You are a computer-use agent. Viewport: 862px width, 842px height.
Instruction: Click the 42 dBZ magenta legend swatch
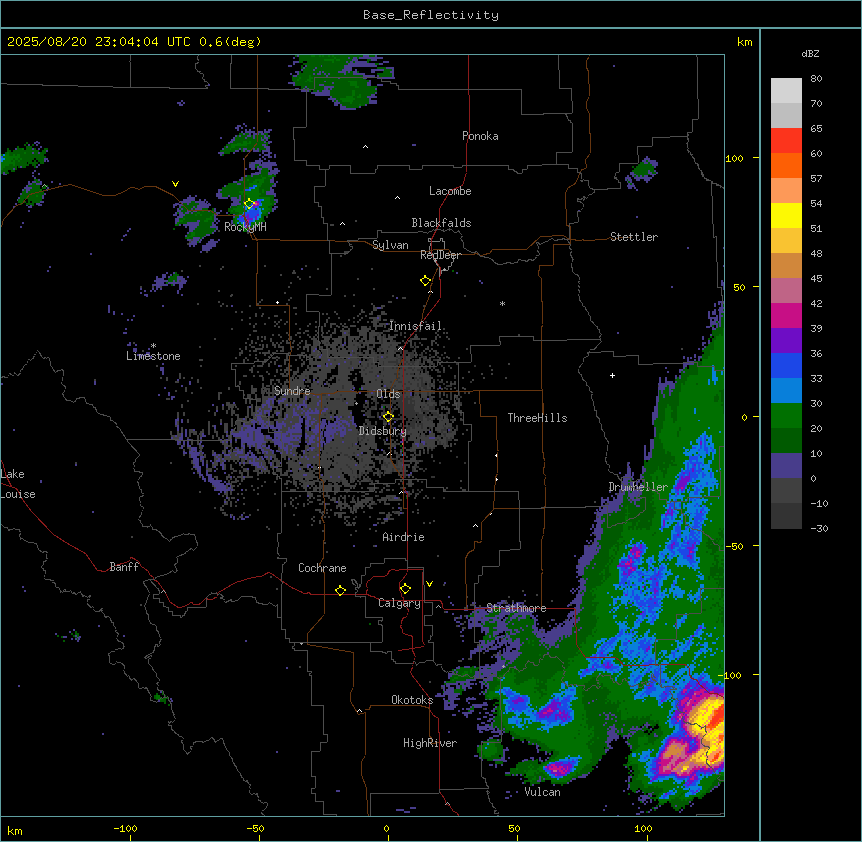[x=786, y=315]
